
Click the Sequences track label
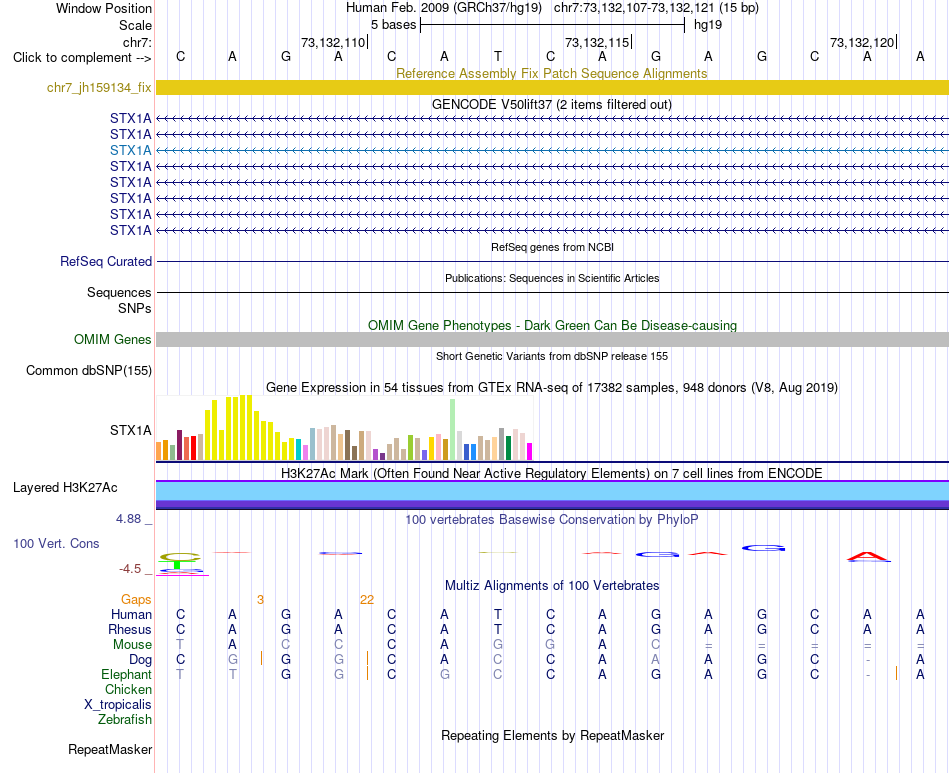pos(119,292)
